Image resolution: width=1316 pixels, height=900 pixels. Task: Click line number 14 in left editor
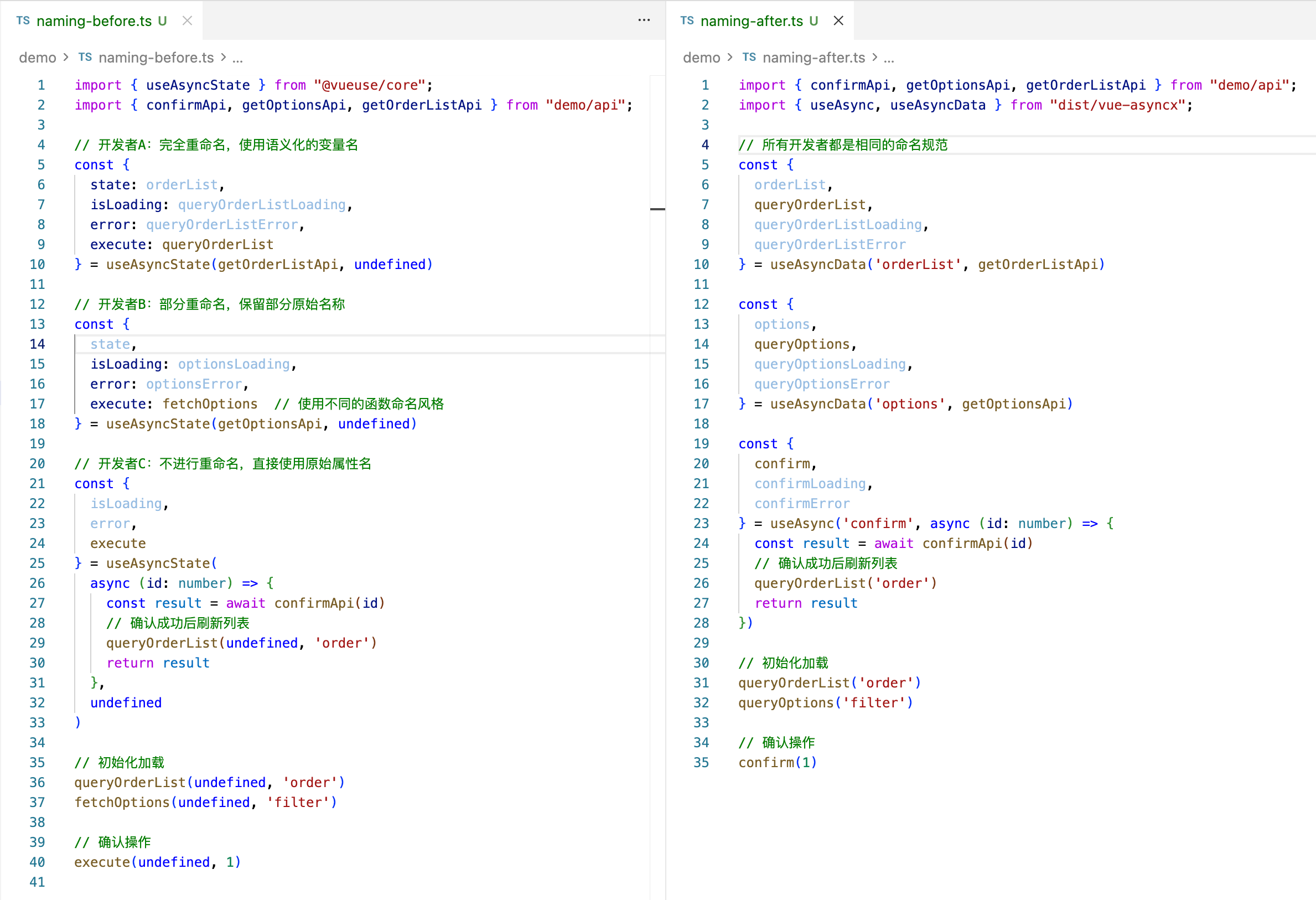tap(38, 344)
